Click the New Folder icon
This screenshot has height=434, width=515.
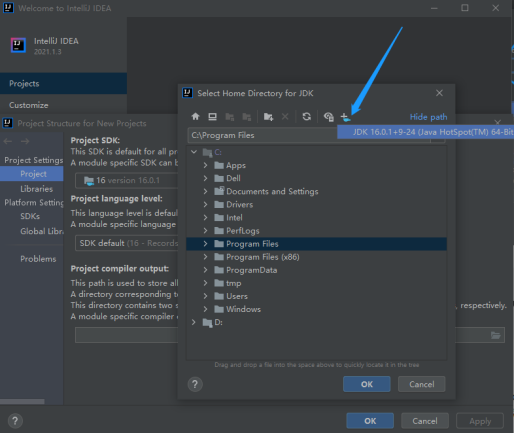click(268, 117)
